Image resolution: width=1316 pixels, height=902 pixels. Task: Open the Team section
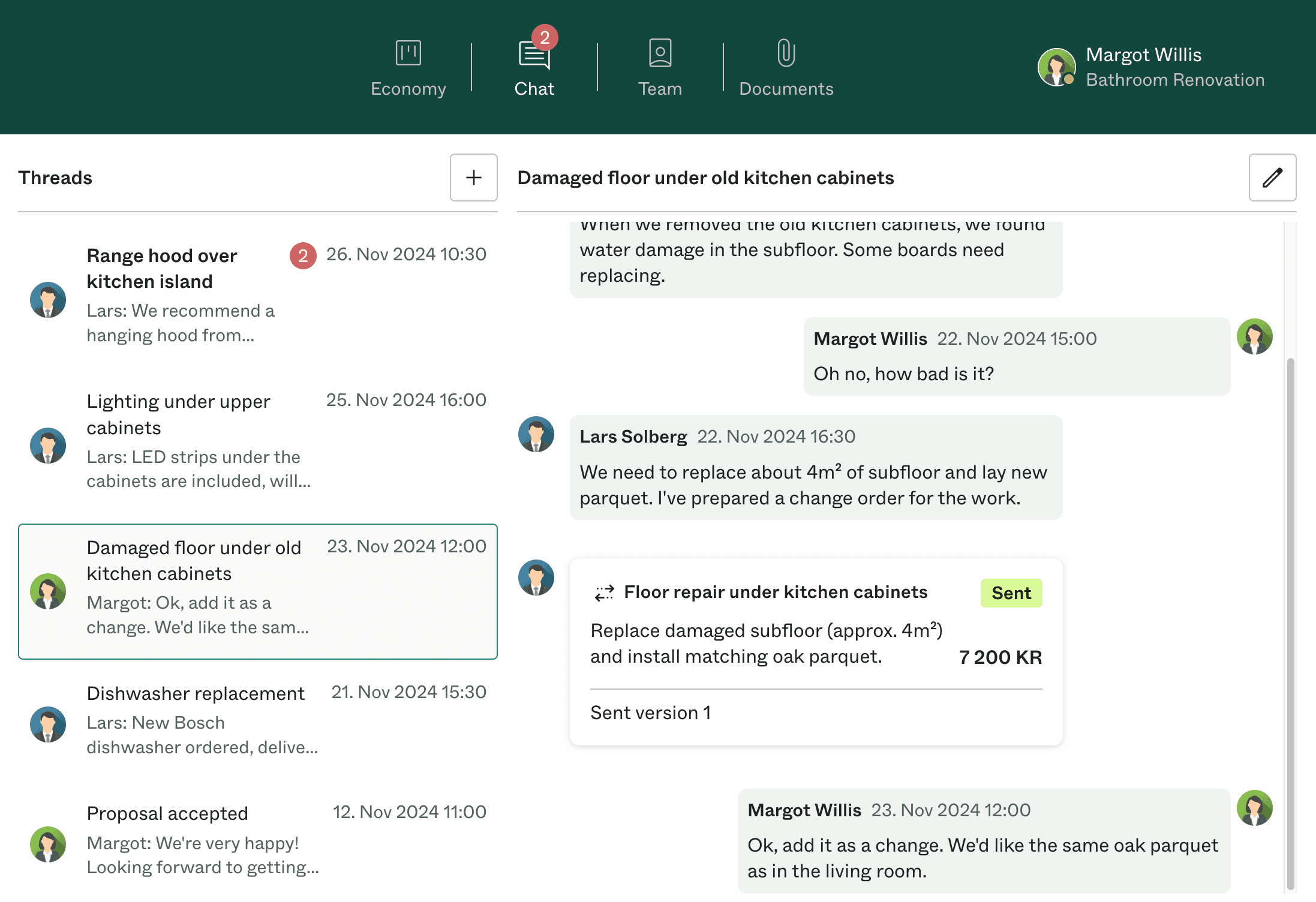pos(660,66)
